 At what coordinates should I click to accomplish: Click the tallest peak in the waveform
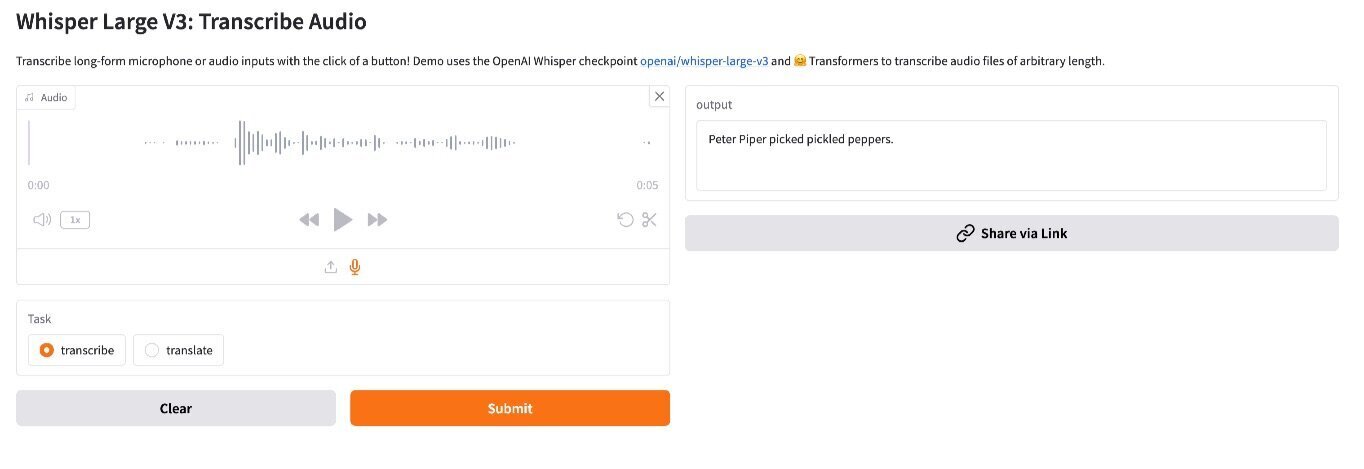pyautogui.click(x=241, y=143)
